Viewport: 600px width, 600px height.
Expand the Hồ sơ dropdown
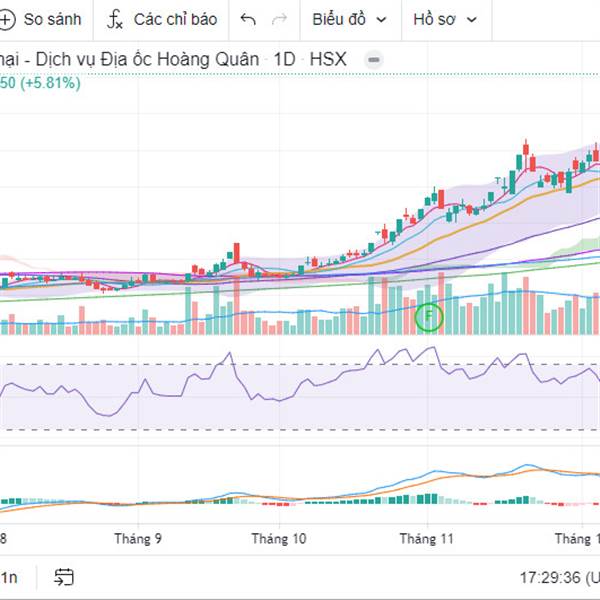(445, 19)
